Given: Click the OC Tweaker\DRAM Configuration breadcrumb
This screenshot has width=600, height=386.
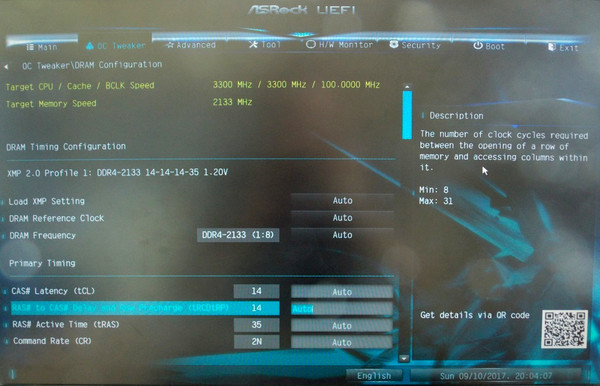Looking at the screenshot, I should 92,65.
